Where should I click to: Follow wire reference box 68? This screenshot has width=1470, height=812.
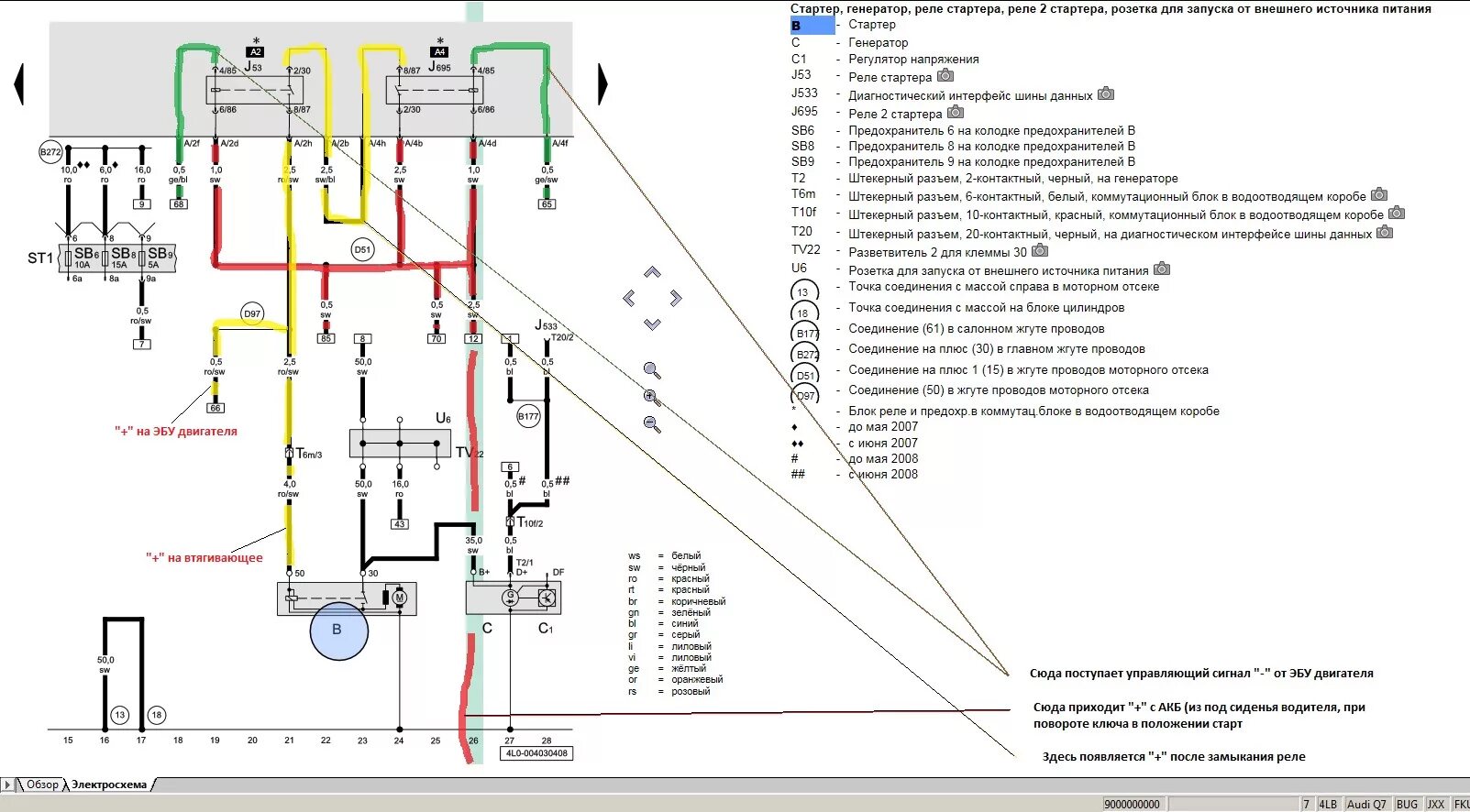(x=179, y=204)
